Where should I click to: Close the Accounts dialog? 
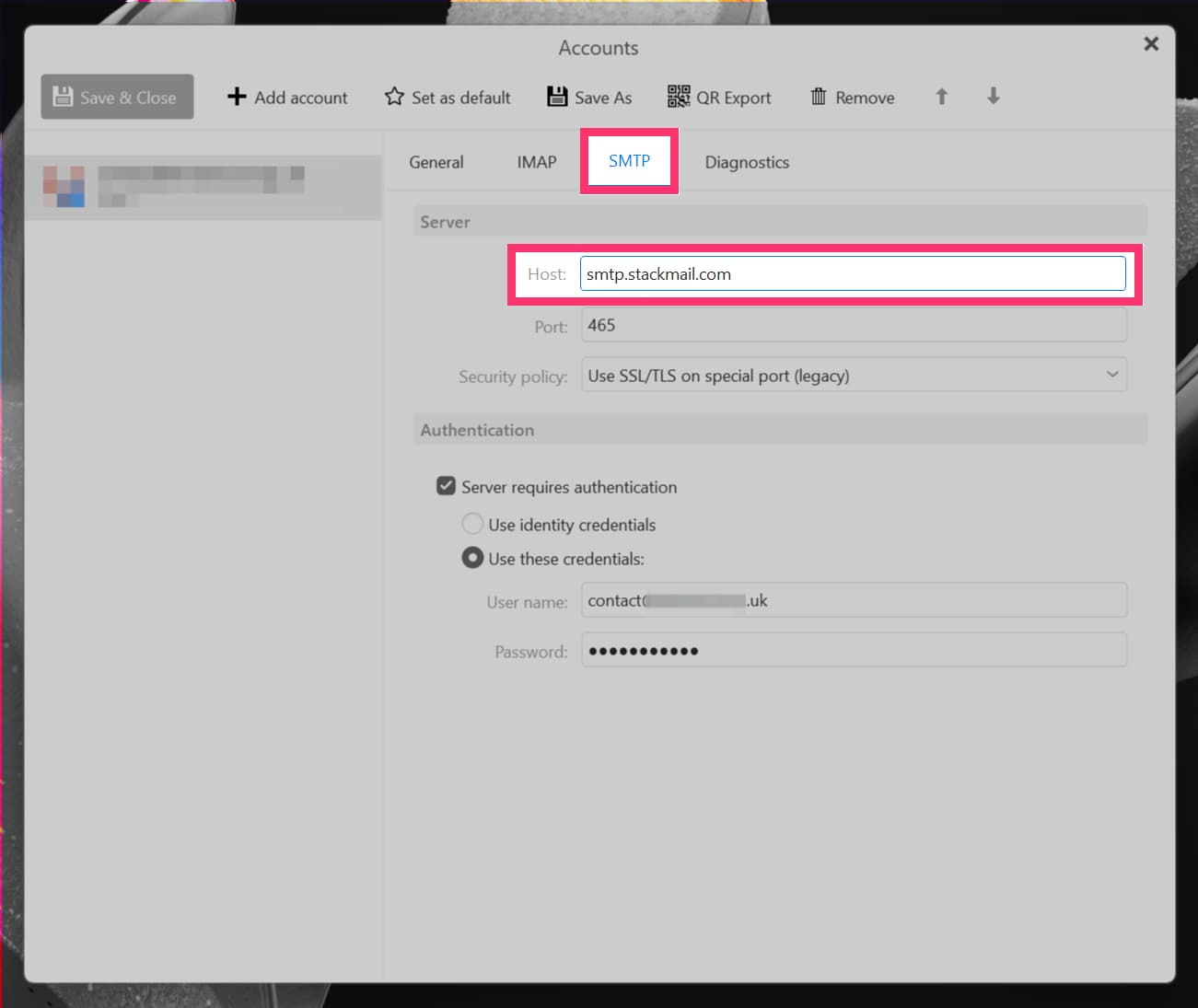1150,44
